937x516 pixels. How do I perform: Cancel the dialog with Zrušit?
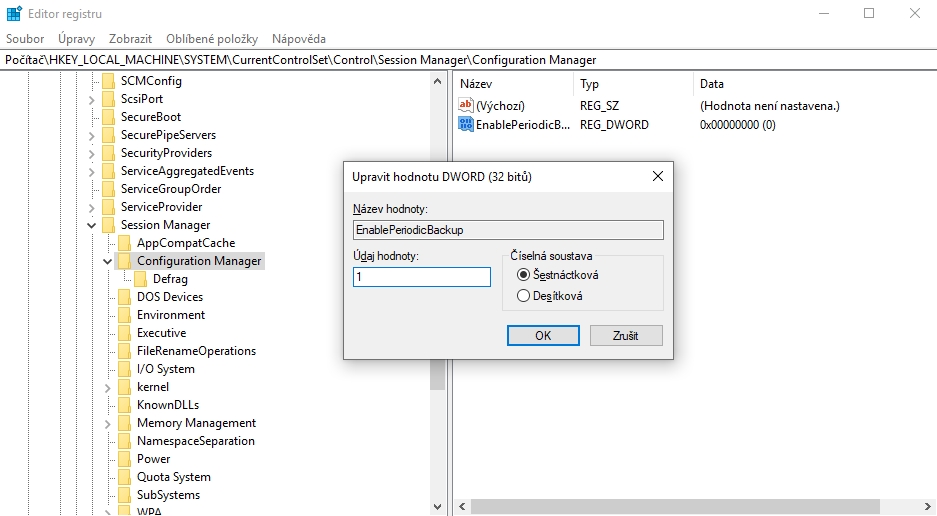tap(626, 335)
